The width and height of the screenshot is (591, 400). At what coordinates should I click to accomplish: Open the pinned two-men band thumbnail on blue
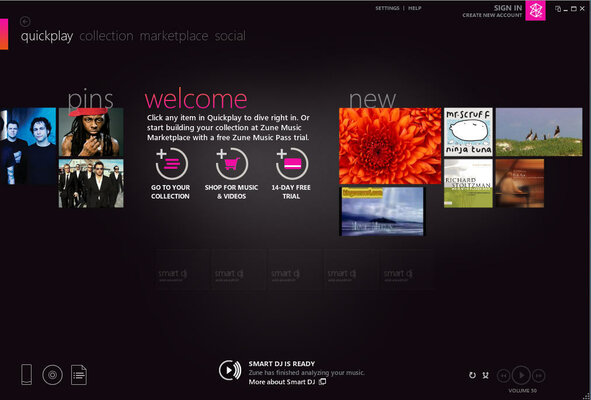pos(28,146)
